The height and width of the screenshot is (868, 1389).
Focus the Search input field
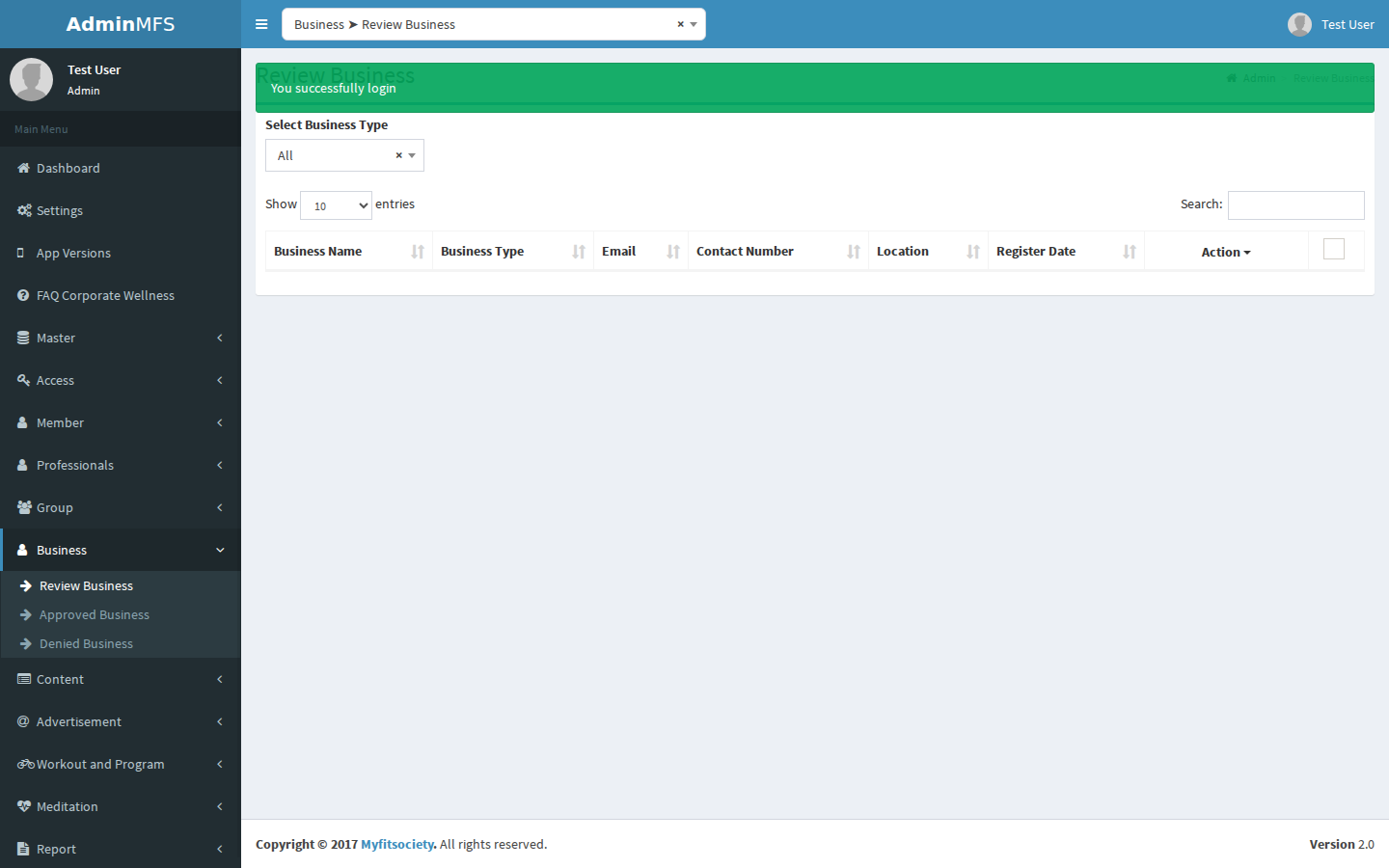1295,205
